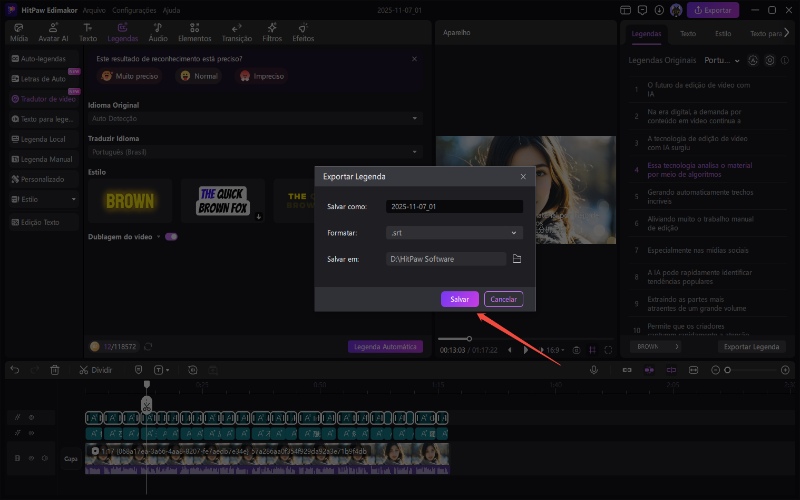The image size is (800, 500).
Task: Click the fullscreen icon under the preview
Action: click(x=609, y=350)
